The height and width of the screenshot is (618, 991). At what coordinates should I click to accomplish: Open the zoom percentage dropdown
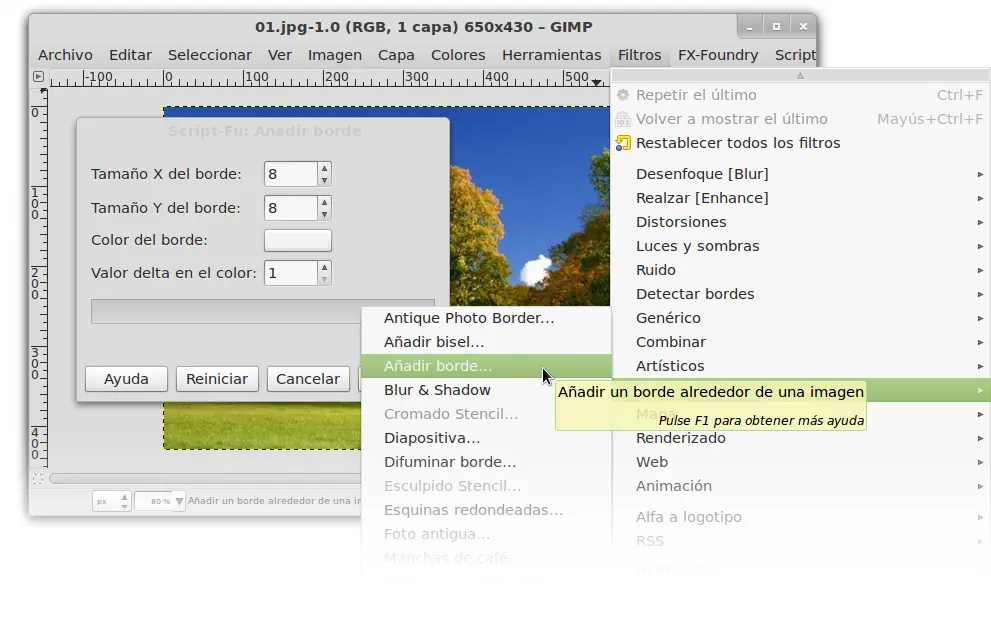coord(179,501)
